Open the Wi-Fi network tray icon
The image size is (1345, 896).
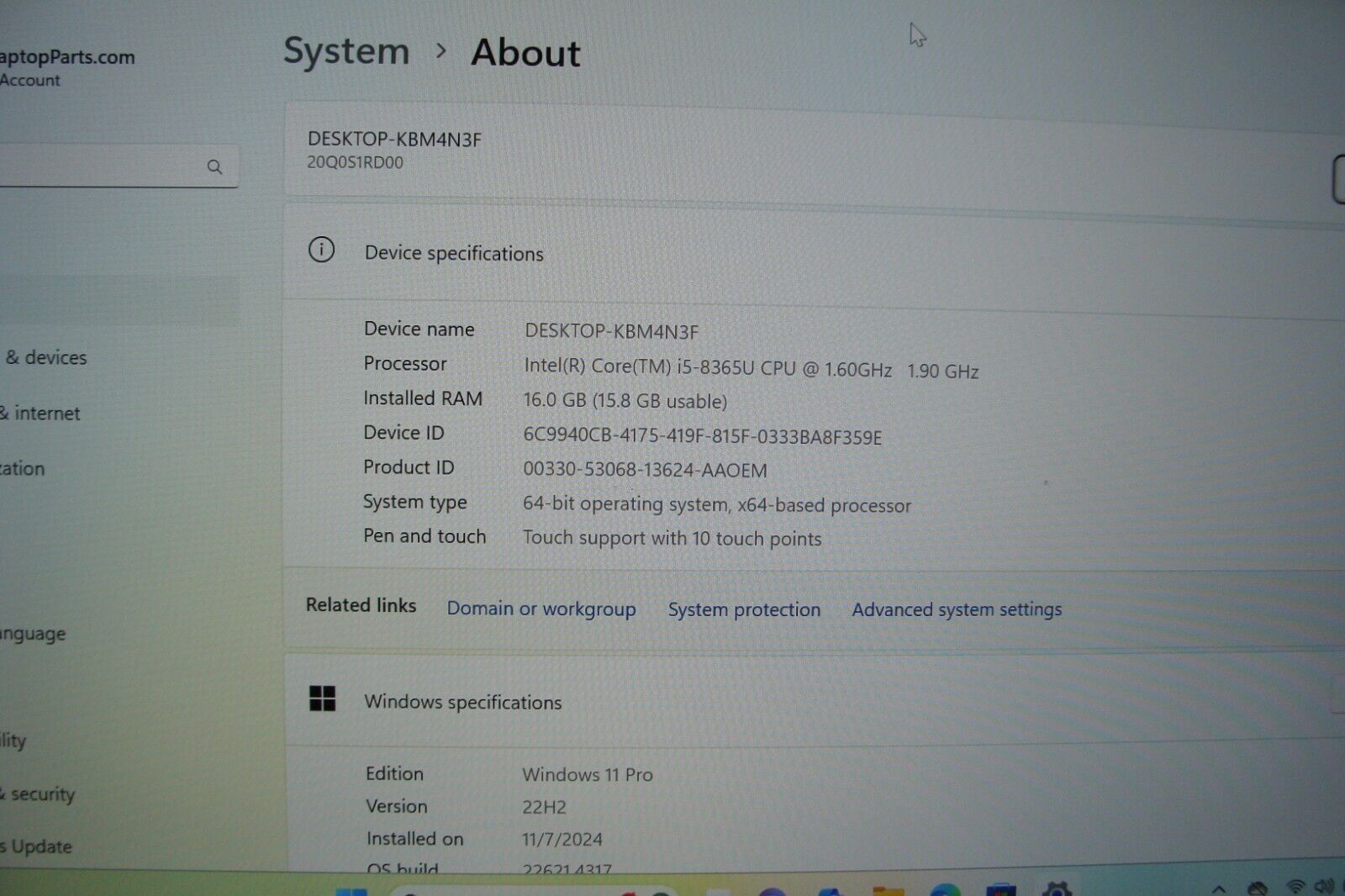pos(1295,887)
